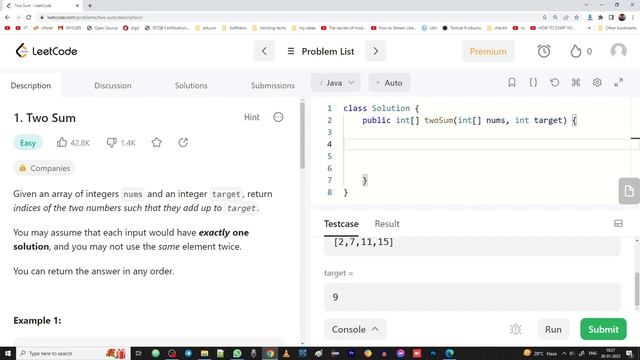Bookmark this page with star icon
Viewport: 640px width, 360px height.
[576, 17]
